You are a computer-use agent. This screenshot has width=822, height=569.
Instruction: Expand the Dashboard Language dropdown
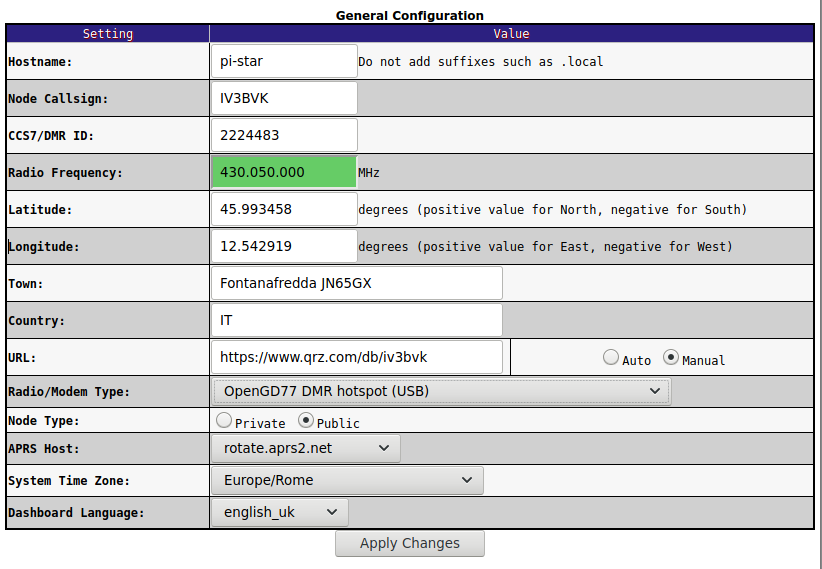tap(279, 512)
